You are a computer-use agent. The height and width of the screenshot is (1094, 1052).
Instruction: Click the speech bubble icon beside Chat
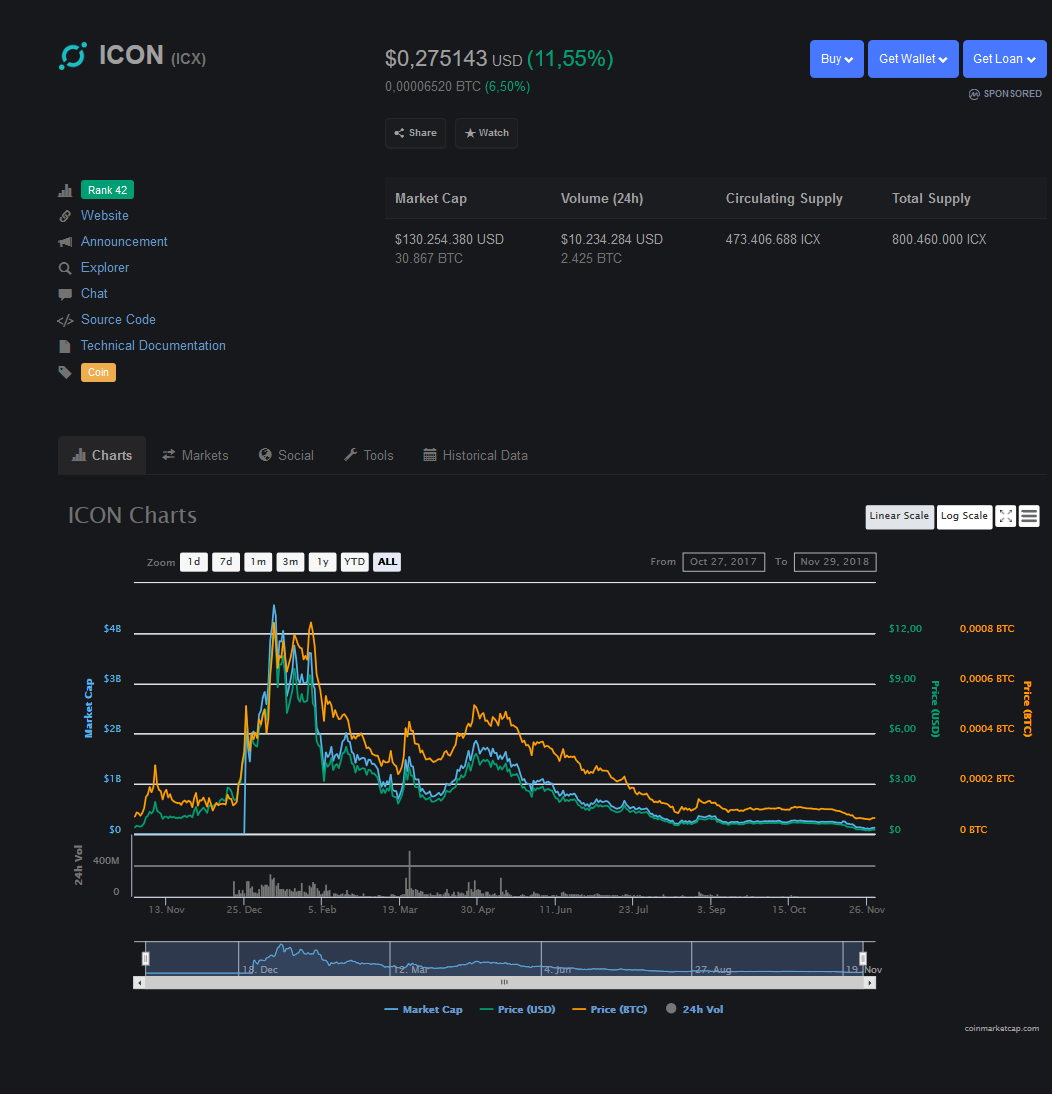(x=65, y=294)
